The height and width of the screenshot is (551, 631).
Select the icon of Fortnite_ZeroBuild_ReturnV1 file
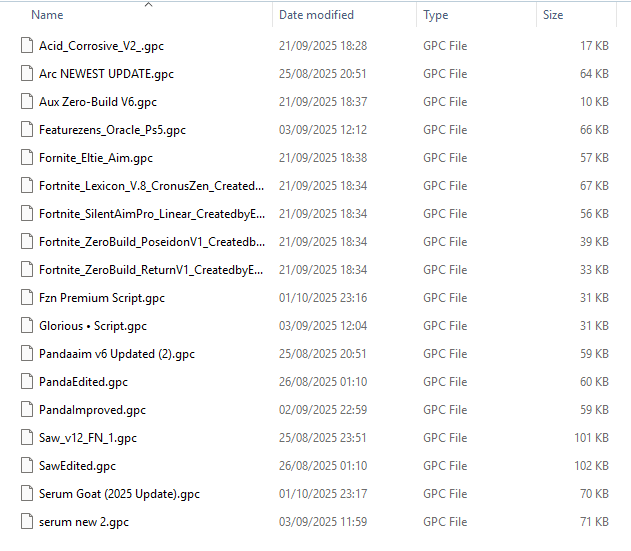click(x=27, y=269)
